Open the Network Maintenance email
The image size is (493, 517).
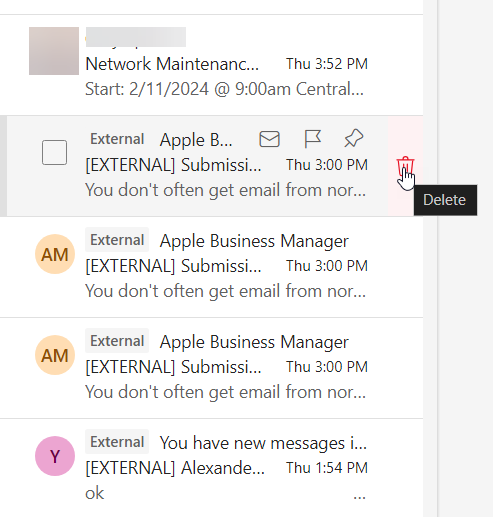pyautogui.click(x=211, y=65)
